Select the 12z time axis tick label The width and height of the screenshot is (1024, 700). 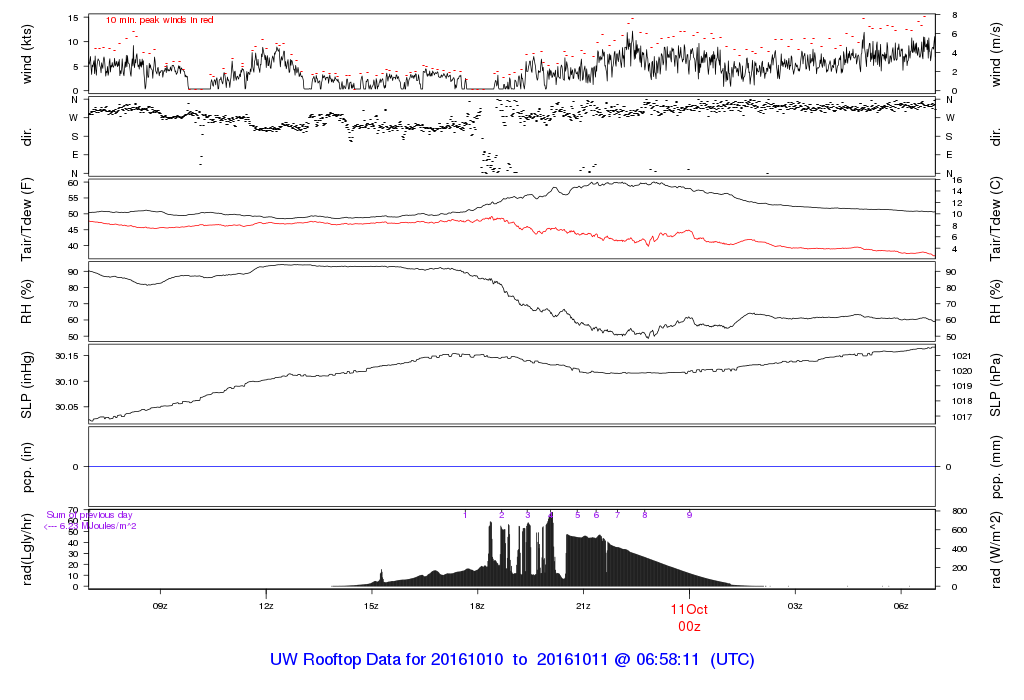pyautogui.click(x=265, y=607)
